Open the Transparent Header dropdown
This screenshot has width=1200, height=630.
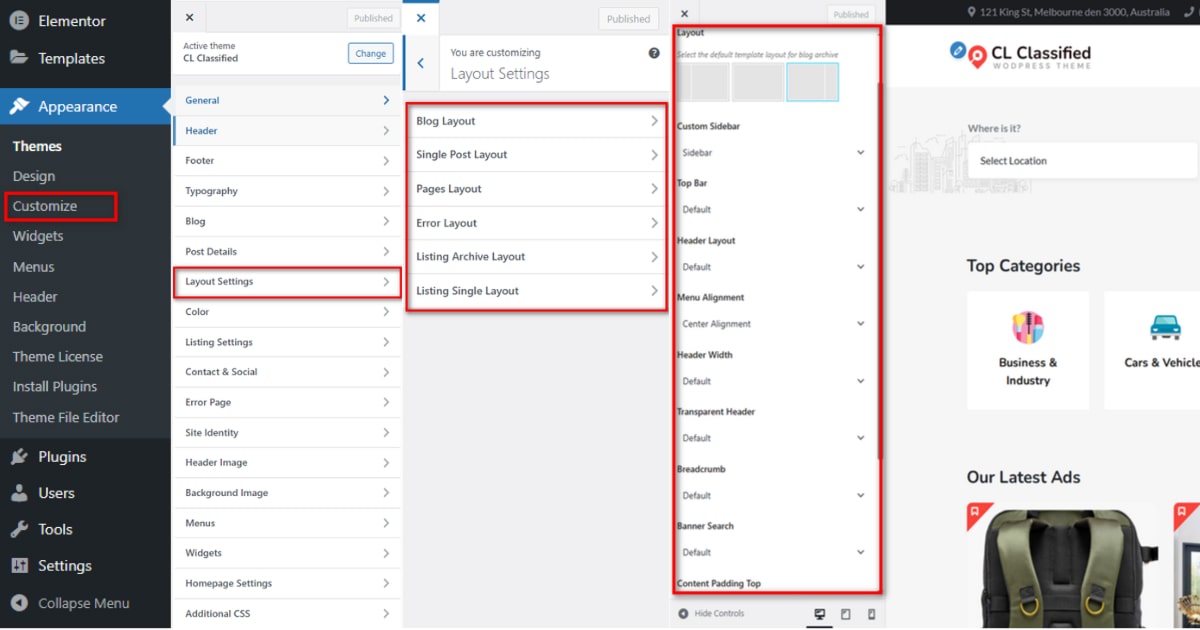773,438
